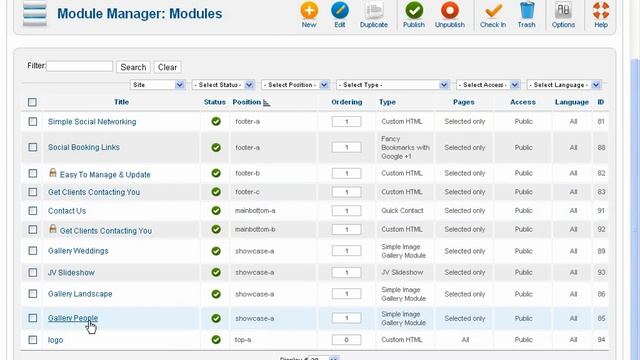Click the Publish toolbar icon
This screenshot has width=640, height=360.
[414, 15]
